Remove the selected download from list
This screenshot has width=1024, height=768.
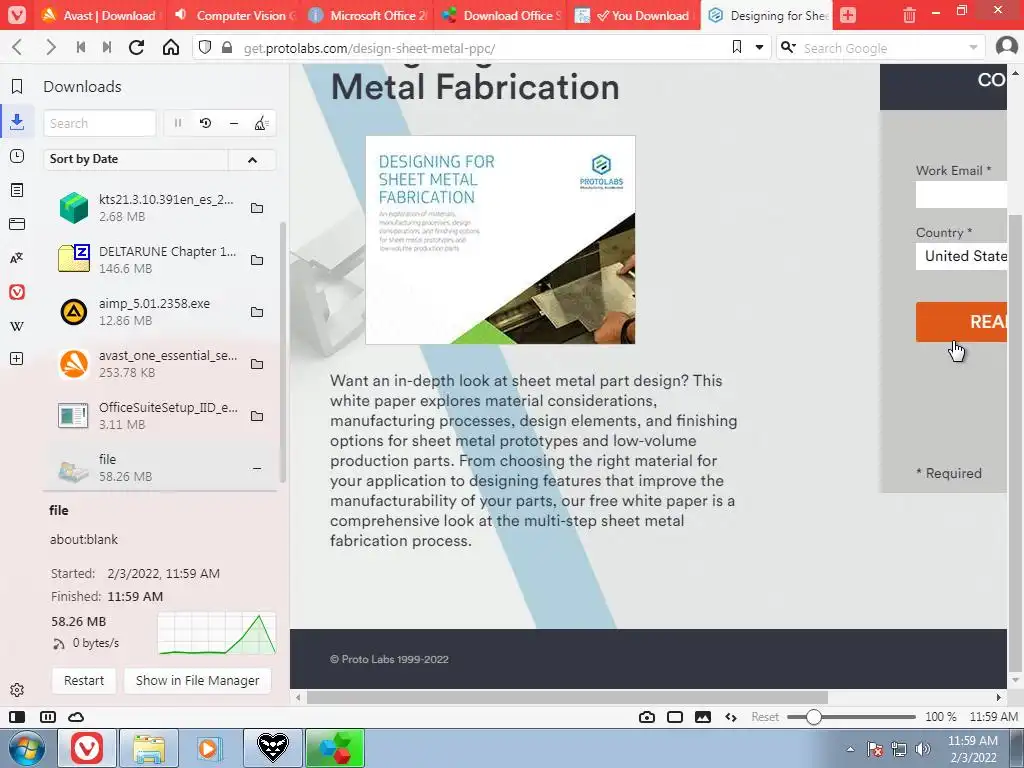click(234, 123)
